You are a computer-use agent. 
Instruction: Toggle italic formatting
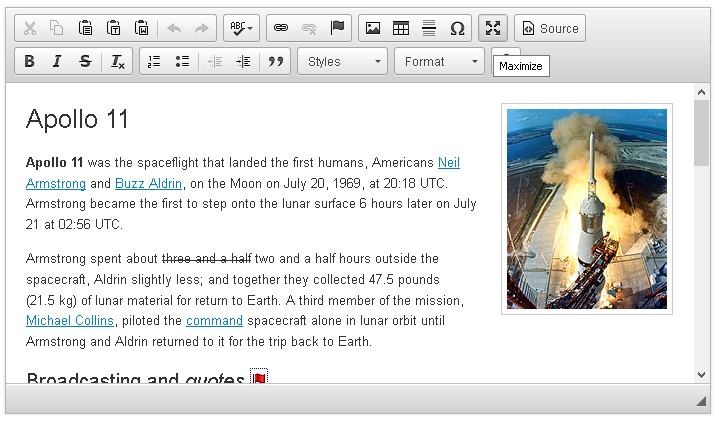[57, 61]
